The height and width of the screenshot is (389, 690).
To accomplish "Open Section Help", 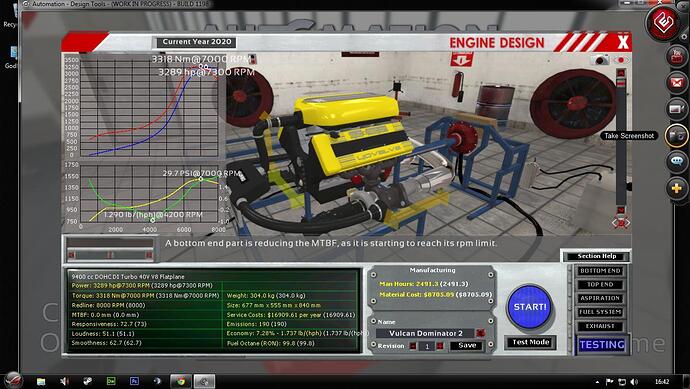I will tap(596, 256).
